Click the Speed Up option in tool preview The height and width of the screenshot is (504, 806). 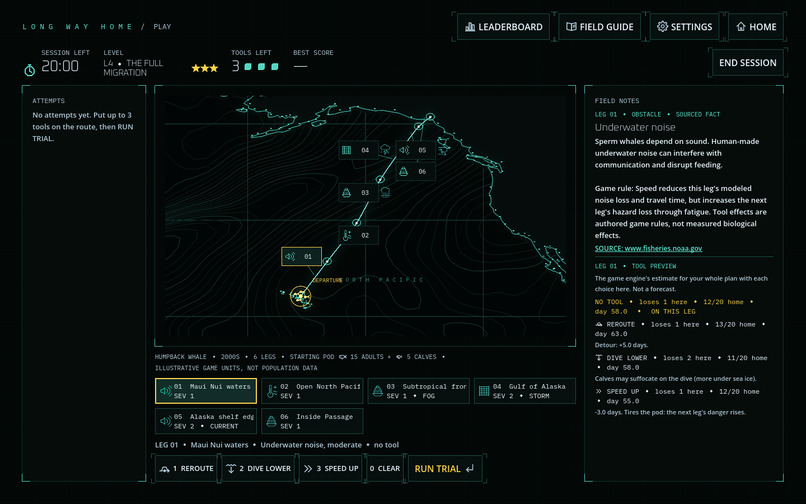click(677, 396)
